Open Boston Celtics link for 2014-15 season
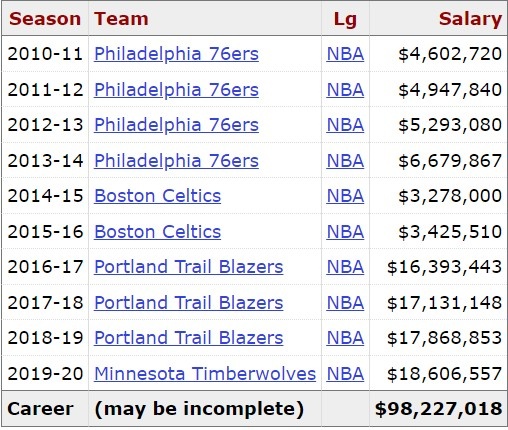This screenshot has height=430, width=508. (157, 196)
